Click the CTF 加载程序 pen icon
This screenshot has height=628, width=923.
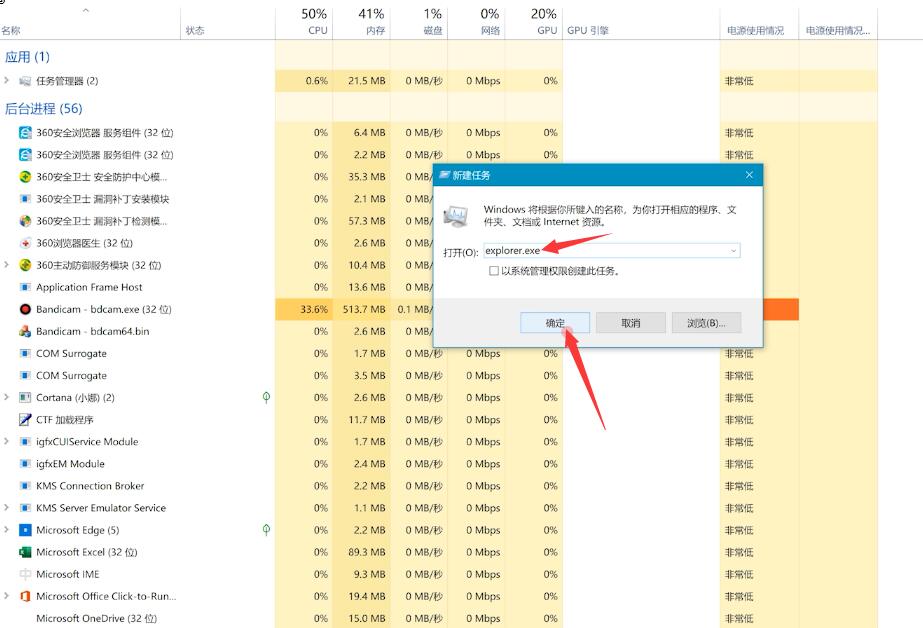[25, 420]
